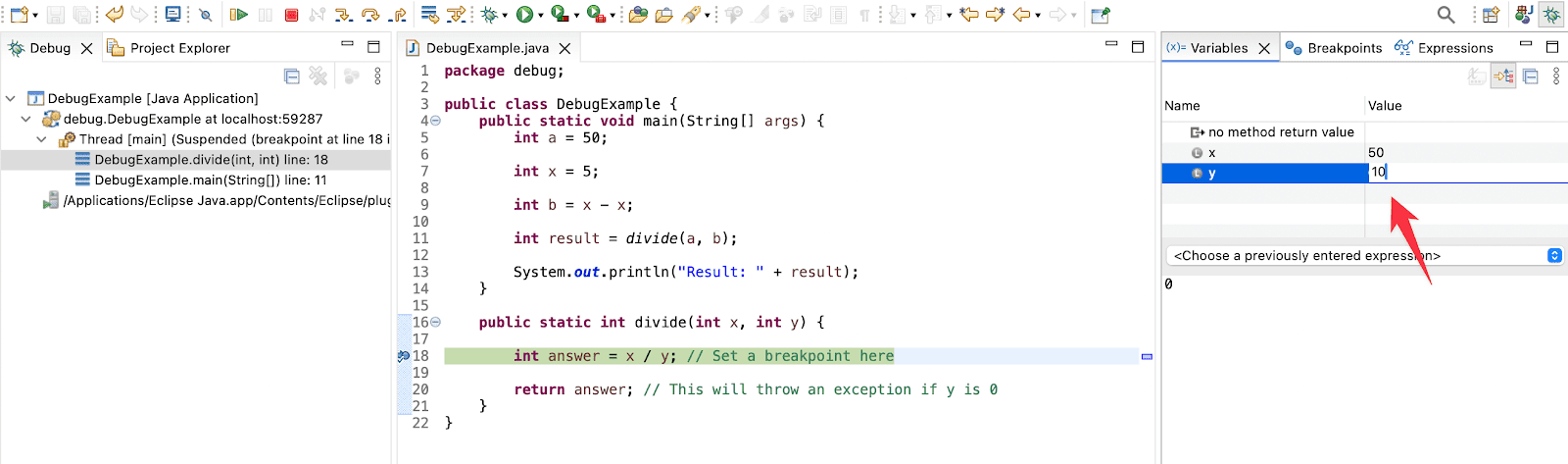
Task: Click the Step Return icon
Action: pyautogui.click(x=397, y=15)
